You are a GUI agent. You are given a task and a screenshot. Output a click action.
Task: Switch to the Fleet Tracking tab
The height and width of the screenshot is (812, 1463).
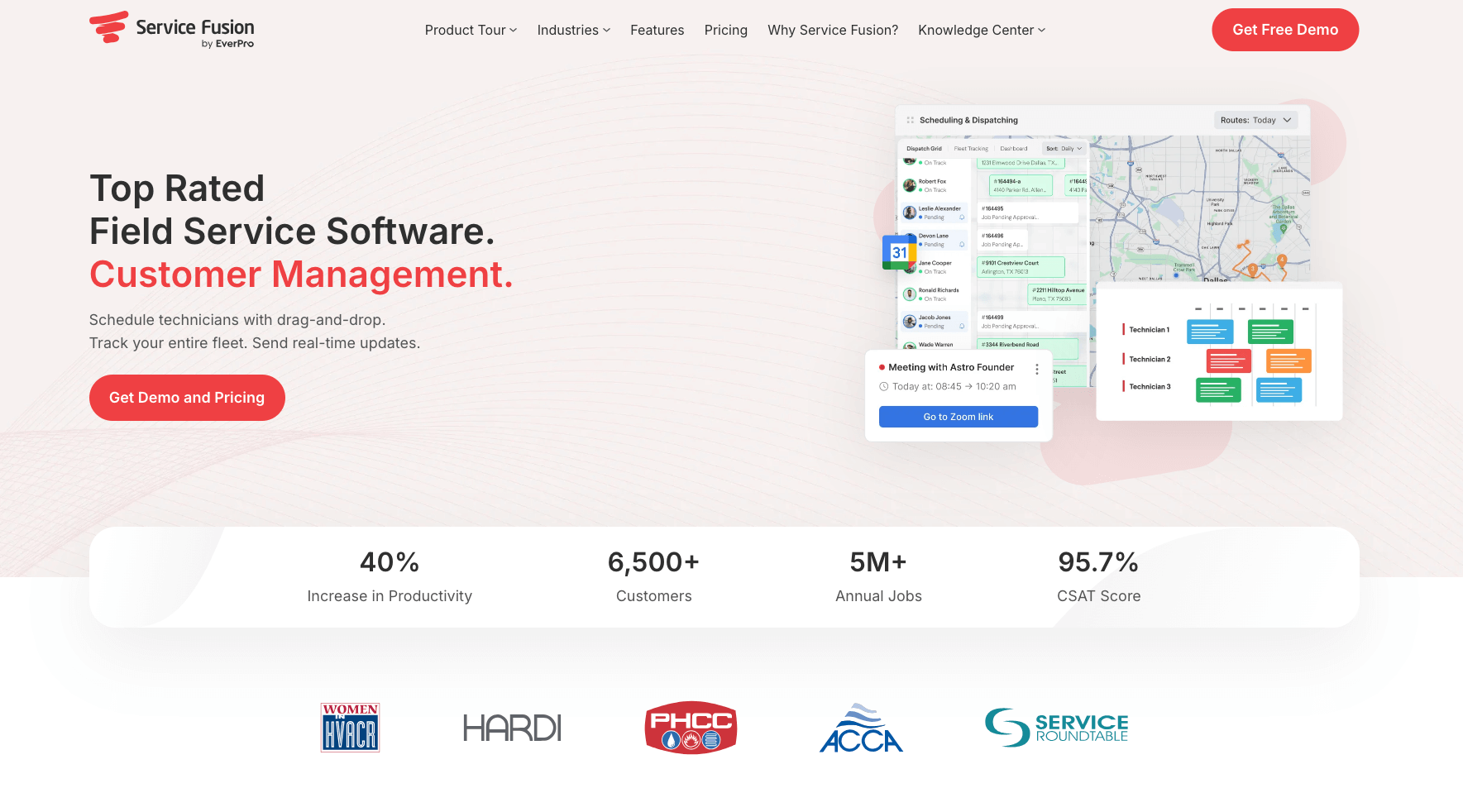click(972, 149)
